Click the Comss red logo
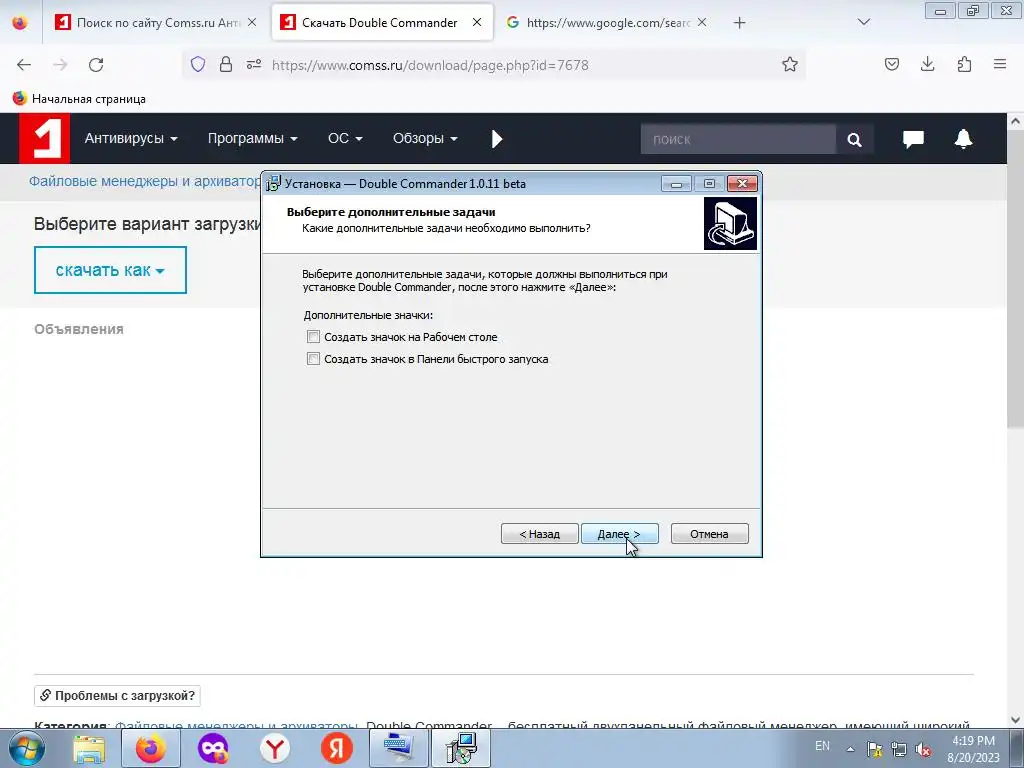 tap(44, 138)
